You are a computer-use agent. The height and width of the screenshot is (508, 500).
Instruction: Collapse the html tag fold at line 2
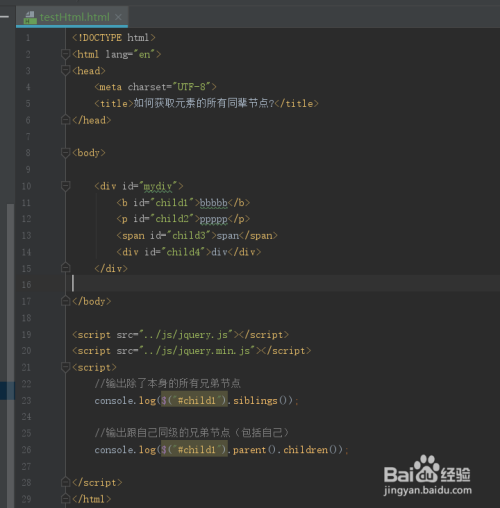(x=66, y=54)
